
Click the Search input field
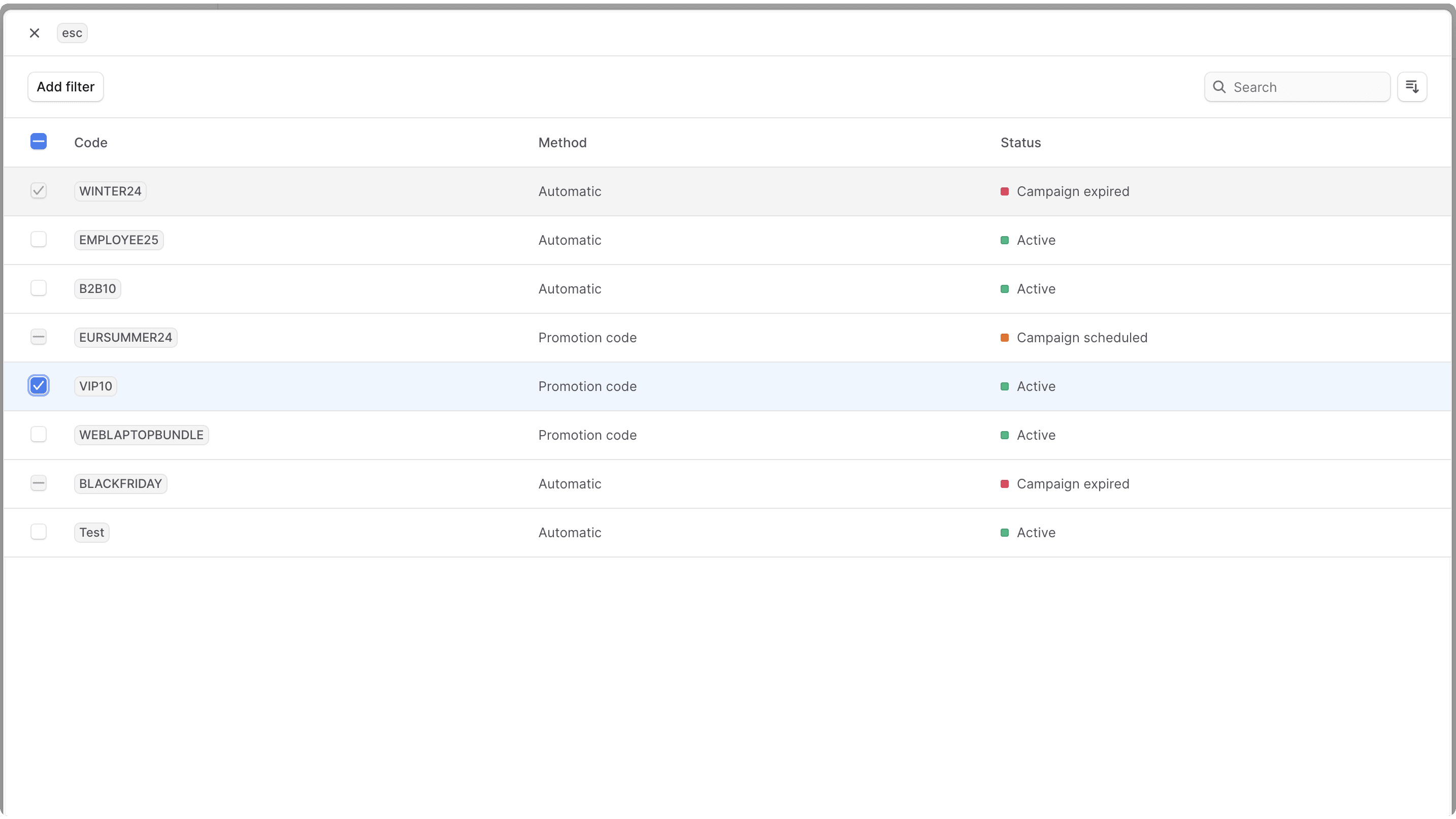(1306, 87)
